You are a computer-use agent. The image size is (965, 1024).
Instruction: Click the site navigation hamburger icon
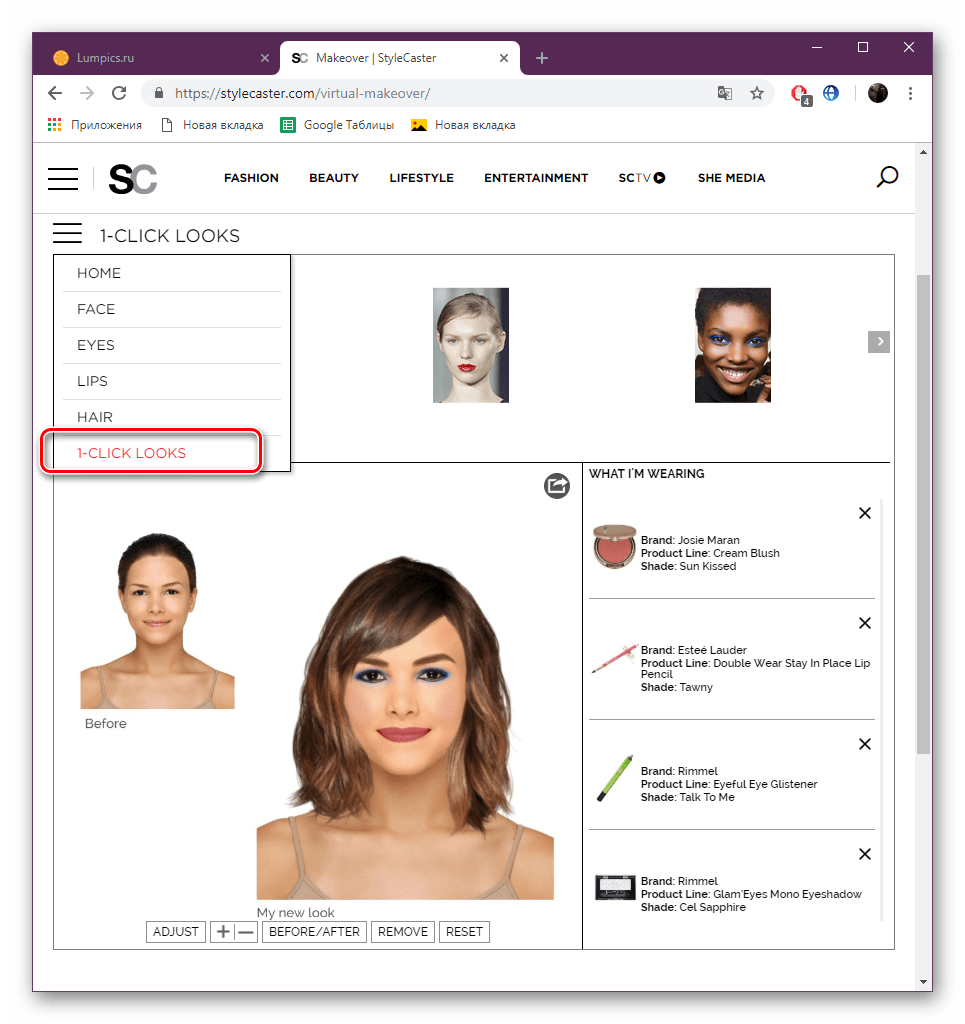(x=62, y=178)
